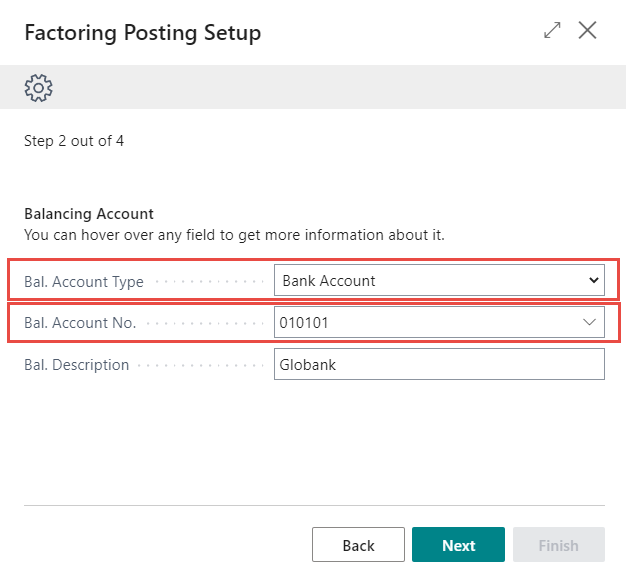The image size is (626, 584).
Task: Focus the Bal. Description field containing Globank
Action: pyautogui.click(x=439, y=365)
